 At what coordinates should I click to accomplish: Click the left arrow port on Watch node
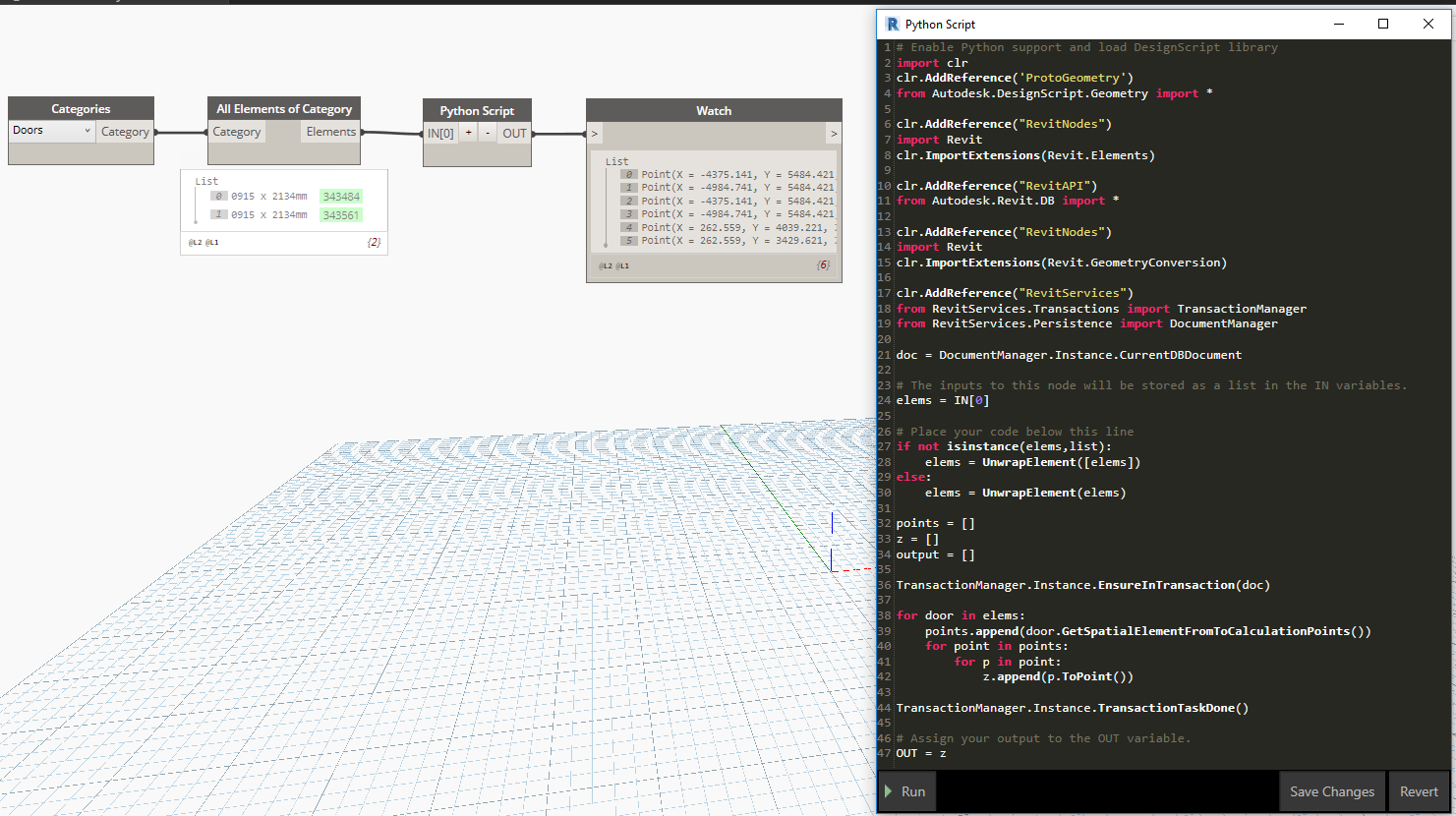pyautogui.click(x=595, y=134)
